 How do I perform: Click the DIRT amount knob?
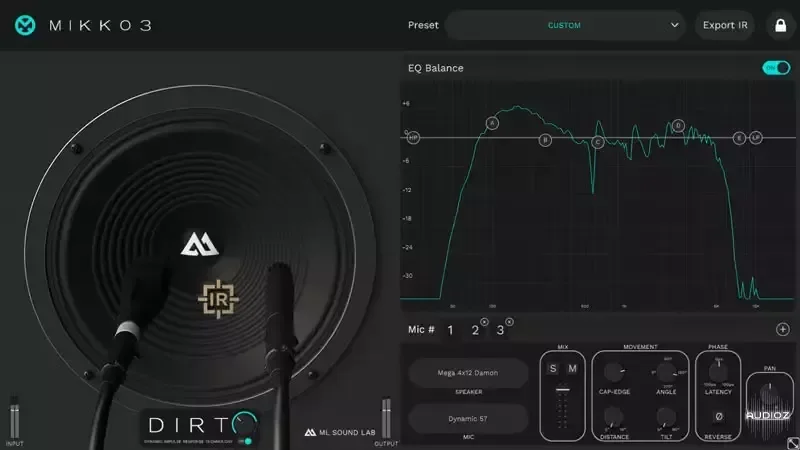click(245, 423)
